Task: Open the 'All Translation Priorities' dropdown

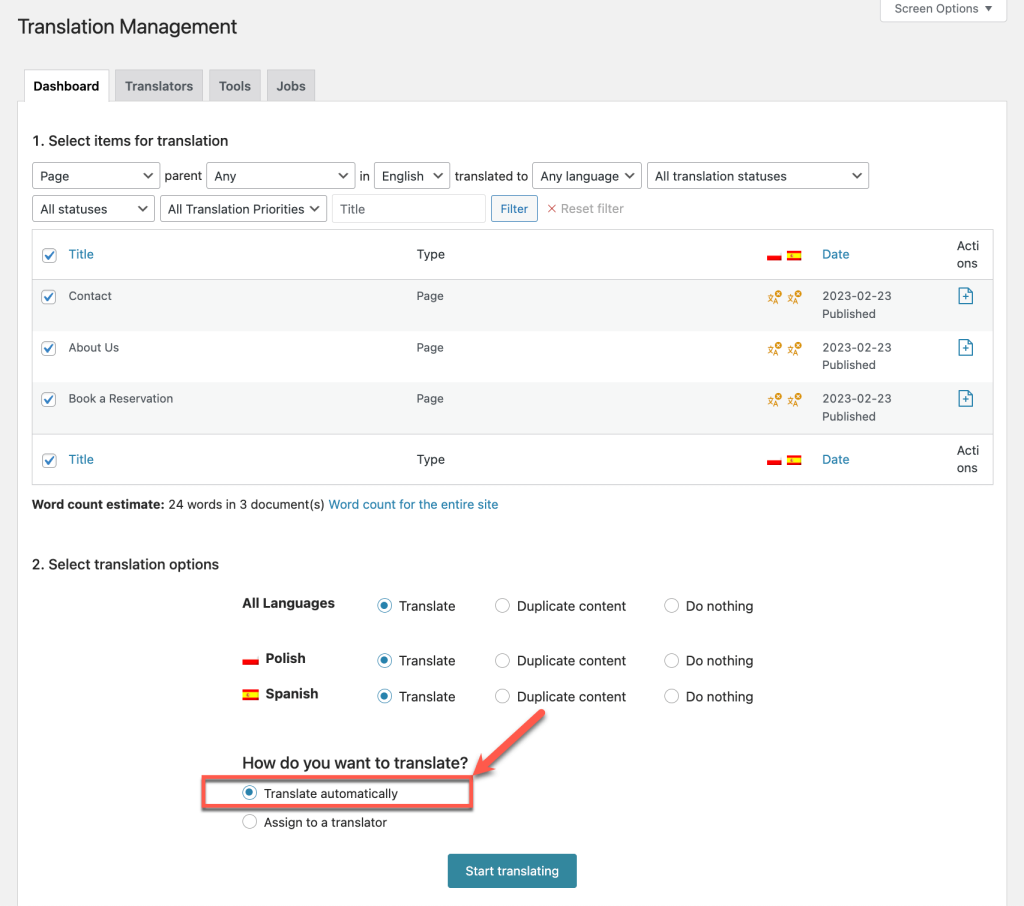Action: click(243, 208)
